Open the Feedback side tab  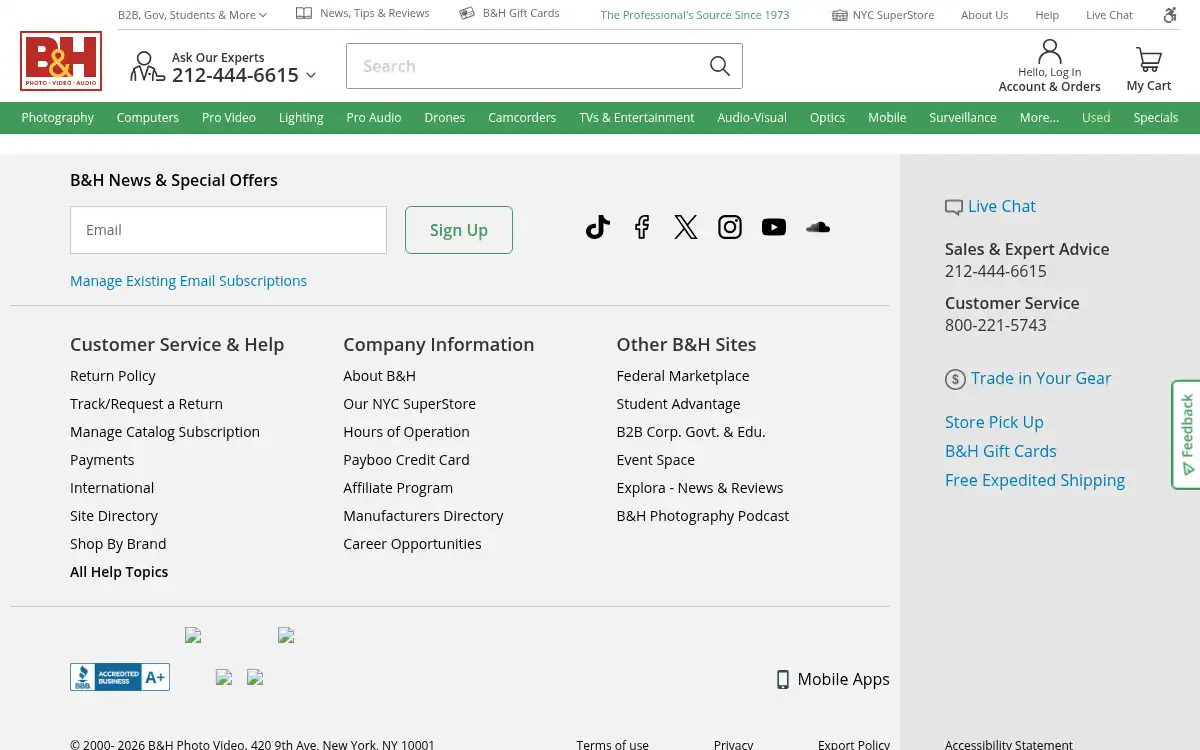click(x=1186, y=434)
